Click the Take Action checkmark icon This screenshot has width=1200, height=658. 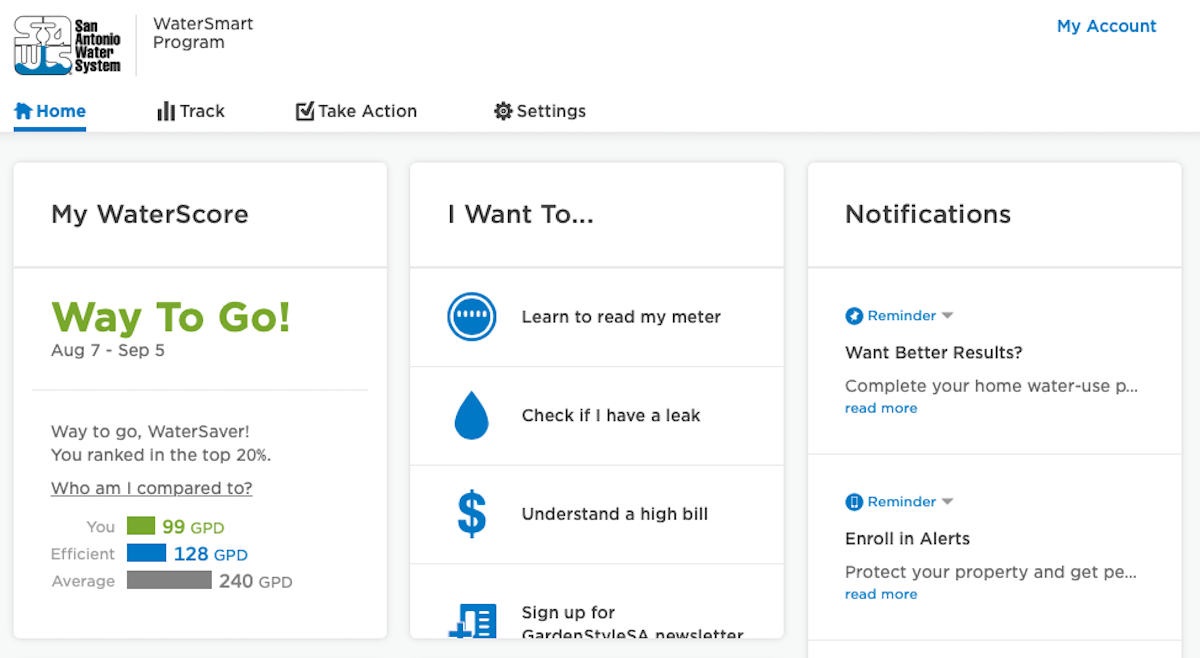pos(305,111)
